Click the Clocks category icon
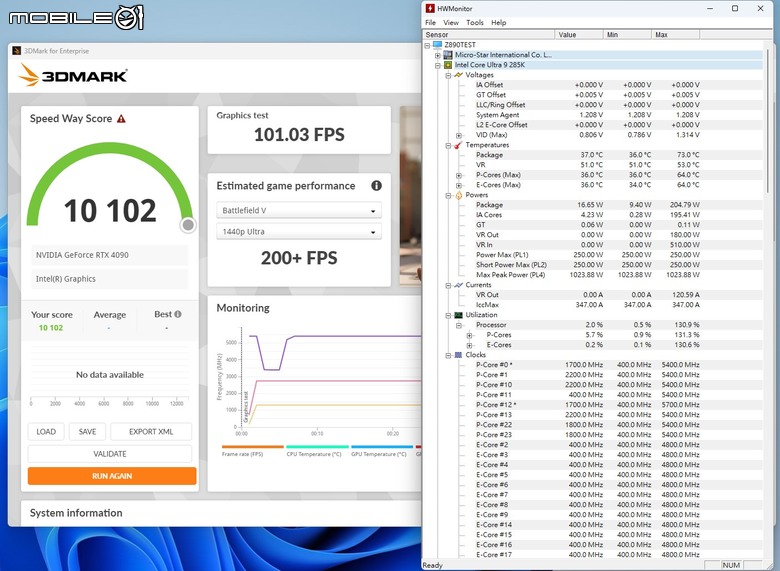Screen dimensions: 780x571 (x=458, y=355)
